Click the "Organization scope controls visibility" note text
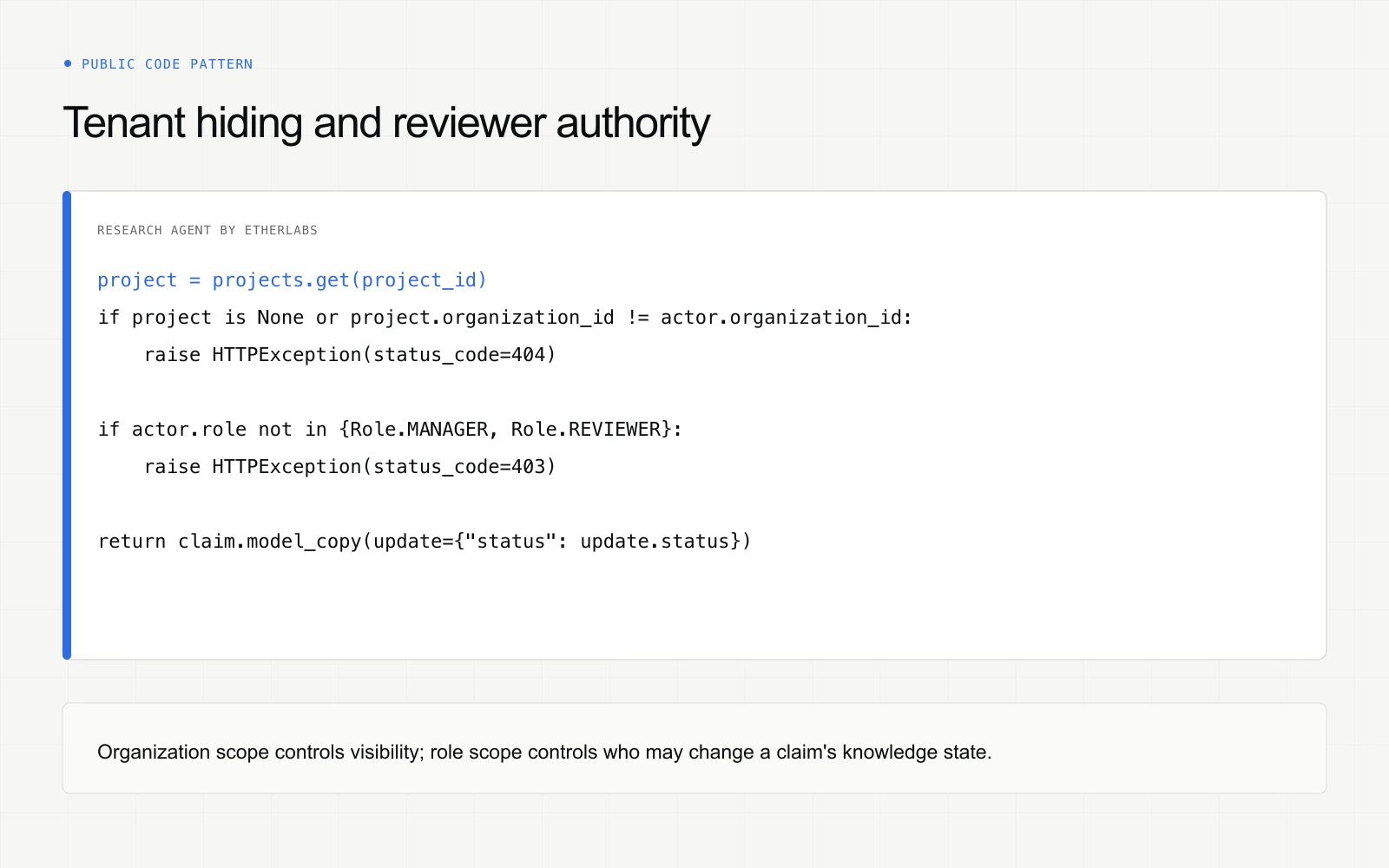This screenshot has width=1389, height=868. 544,752
